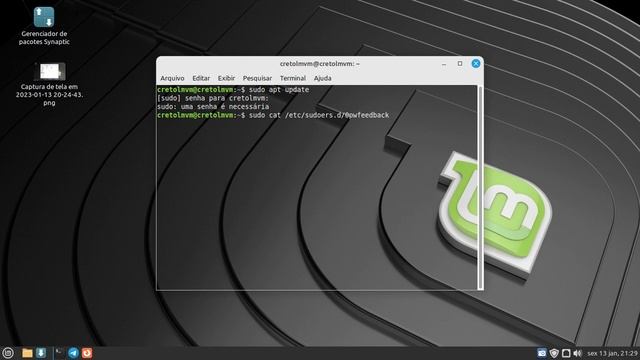Image resolution: width=640 pixels, height=360 pixels.
Task: Open the Synaptic package manager desktop icon
Action: [44, 25]
